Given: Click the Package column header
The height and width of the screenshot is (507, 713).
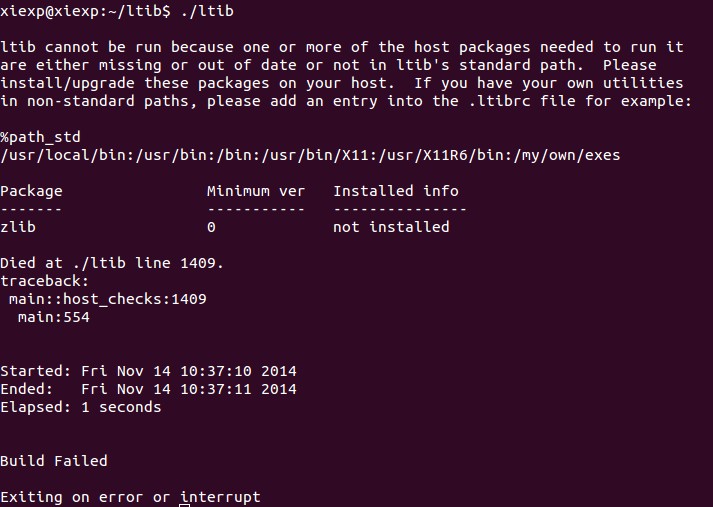Looking at the screenshot, I should pos(31,191).
